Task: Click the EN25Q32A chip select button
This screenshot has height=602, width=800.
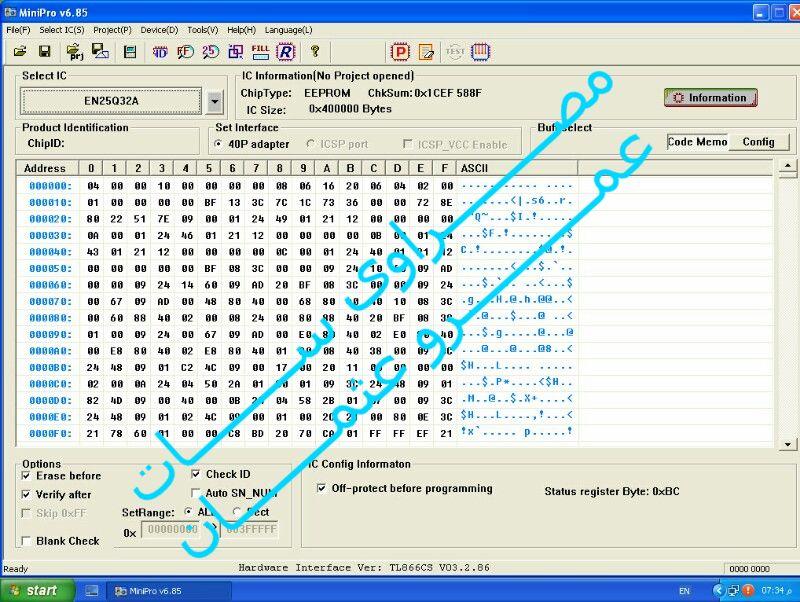Action: pyautogui.click(x=111, y=101)
